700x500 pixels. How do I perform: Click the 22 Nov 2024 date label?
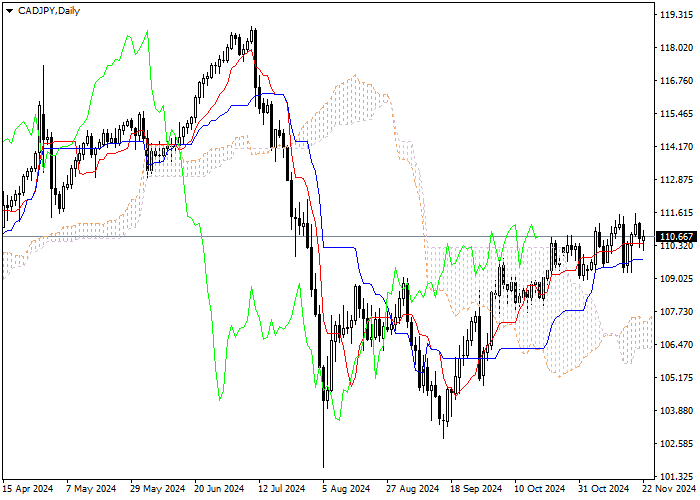click(x=668, y=489)
